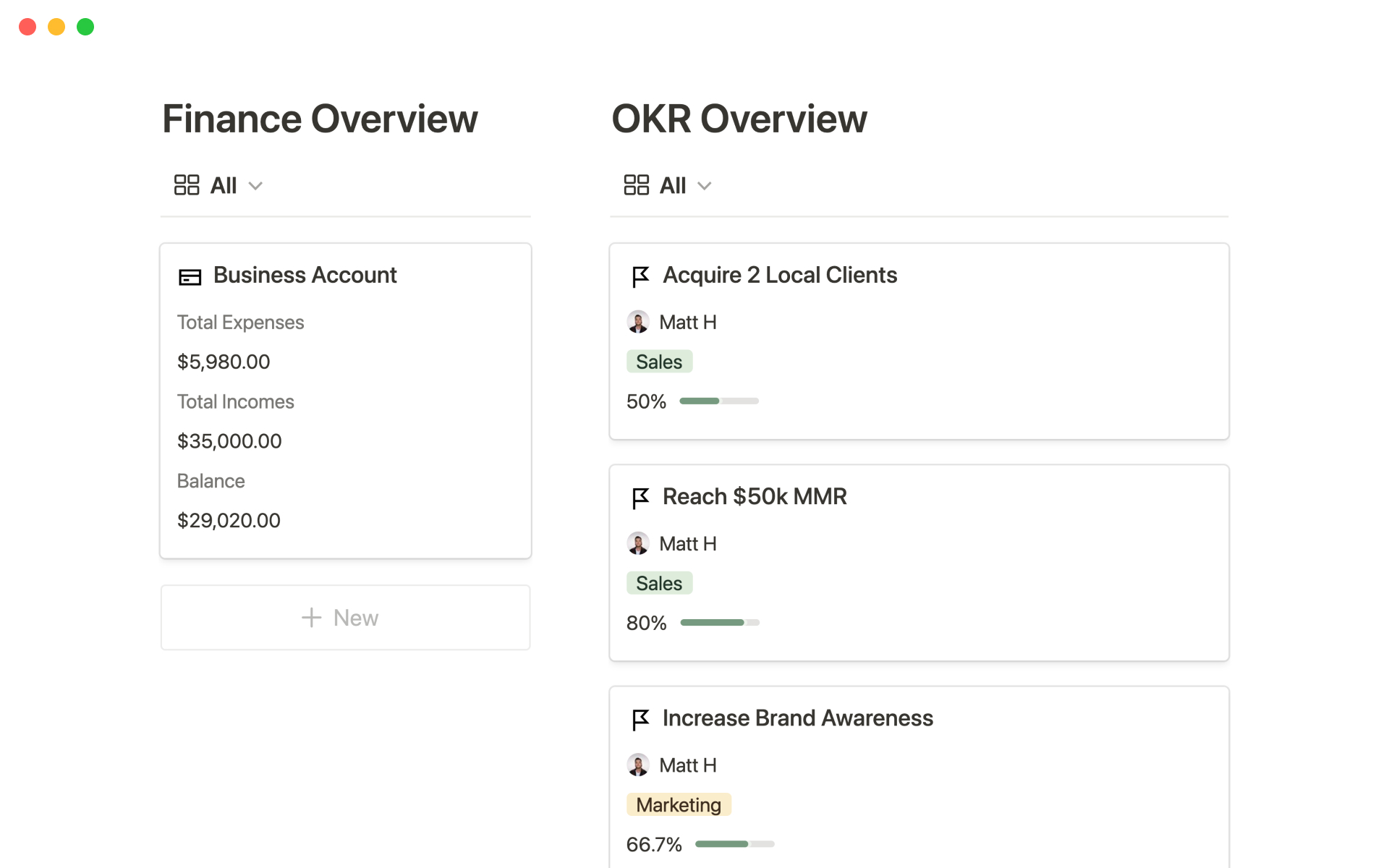The image size is (1389, 868).
Task: Click the flag icon beside Increase Brand Awareness
Action: click(640, 719)
